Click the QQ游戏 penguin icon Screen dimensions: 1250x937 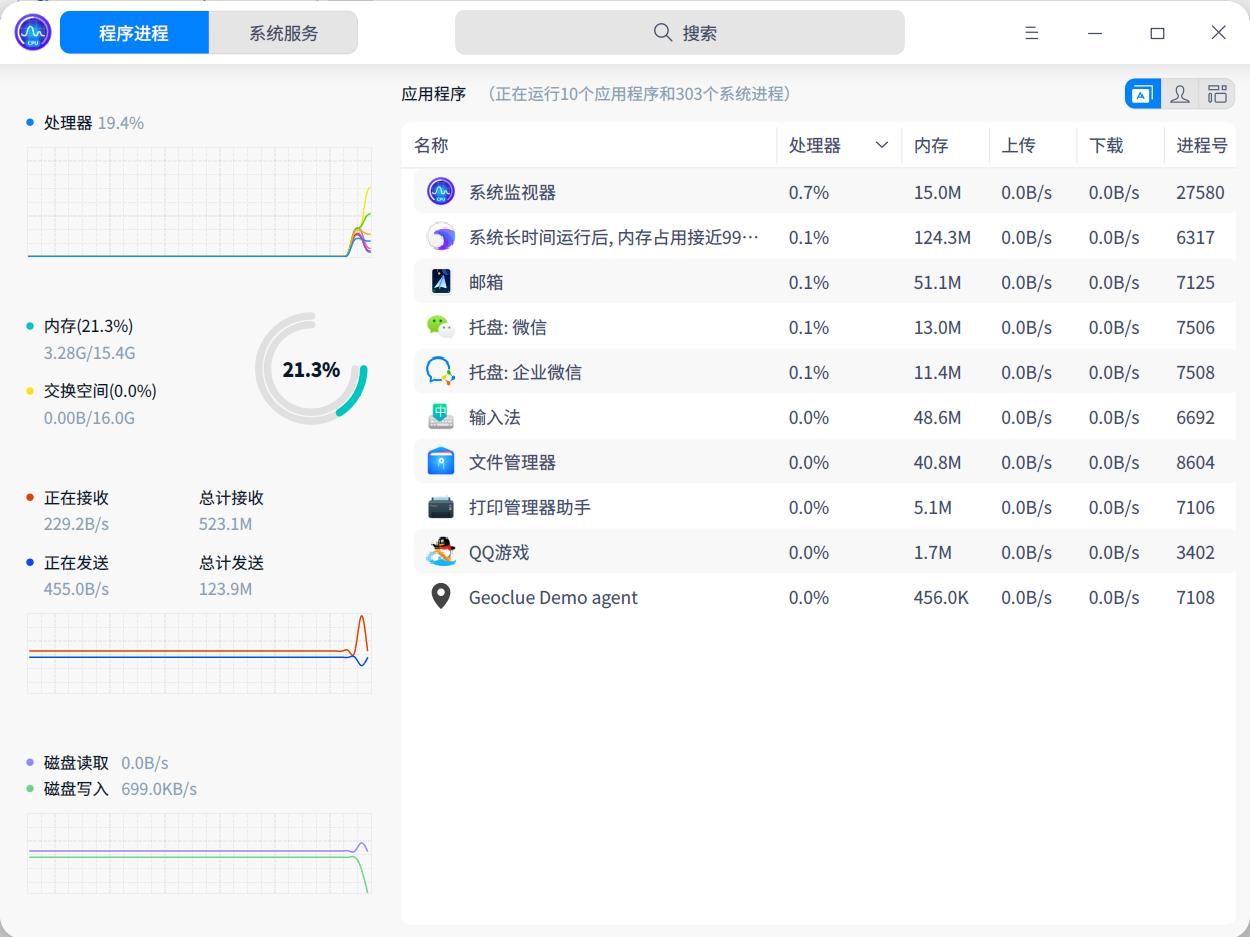[x=441, y=552]
